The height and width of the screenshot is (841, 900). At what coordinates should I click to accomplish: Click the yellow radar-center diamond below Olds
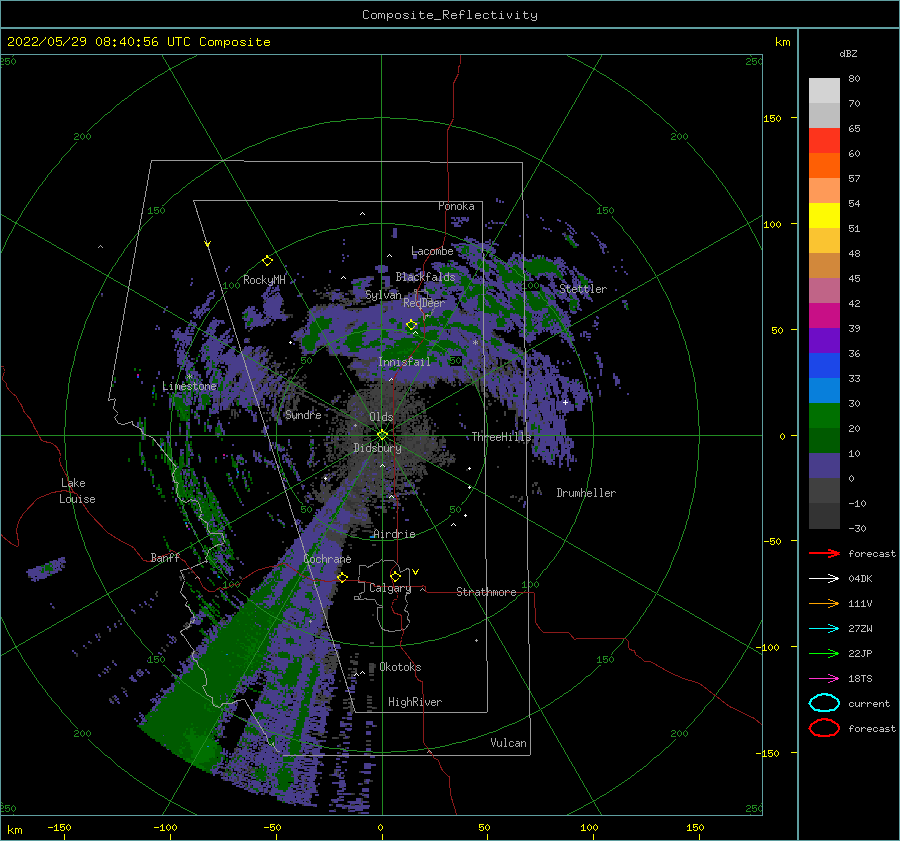click(382, 435)
